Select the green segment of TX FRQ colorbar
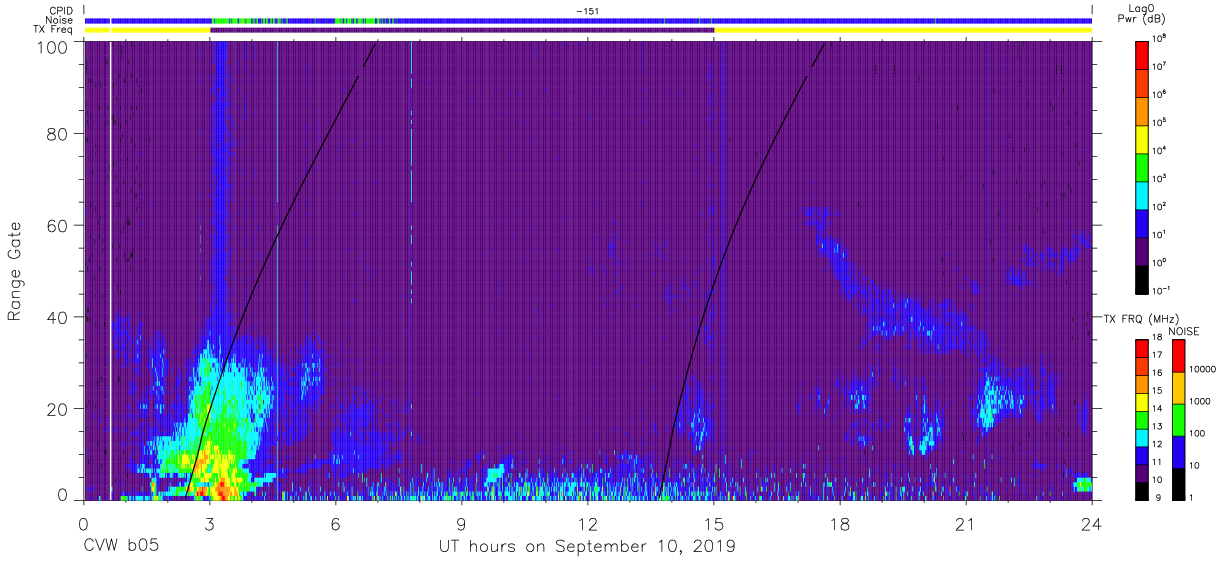 tap(1143, 419)
